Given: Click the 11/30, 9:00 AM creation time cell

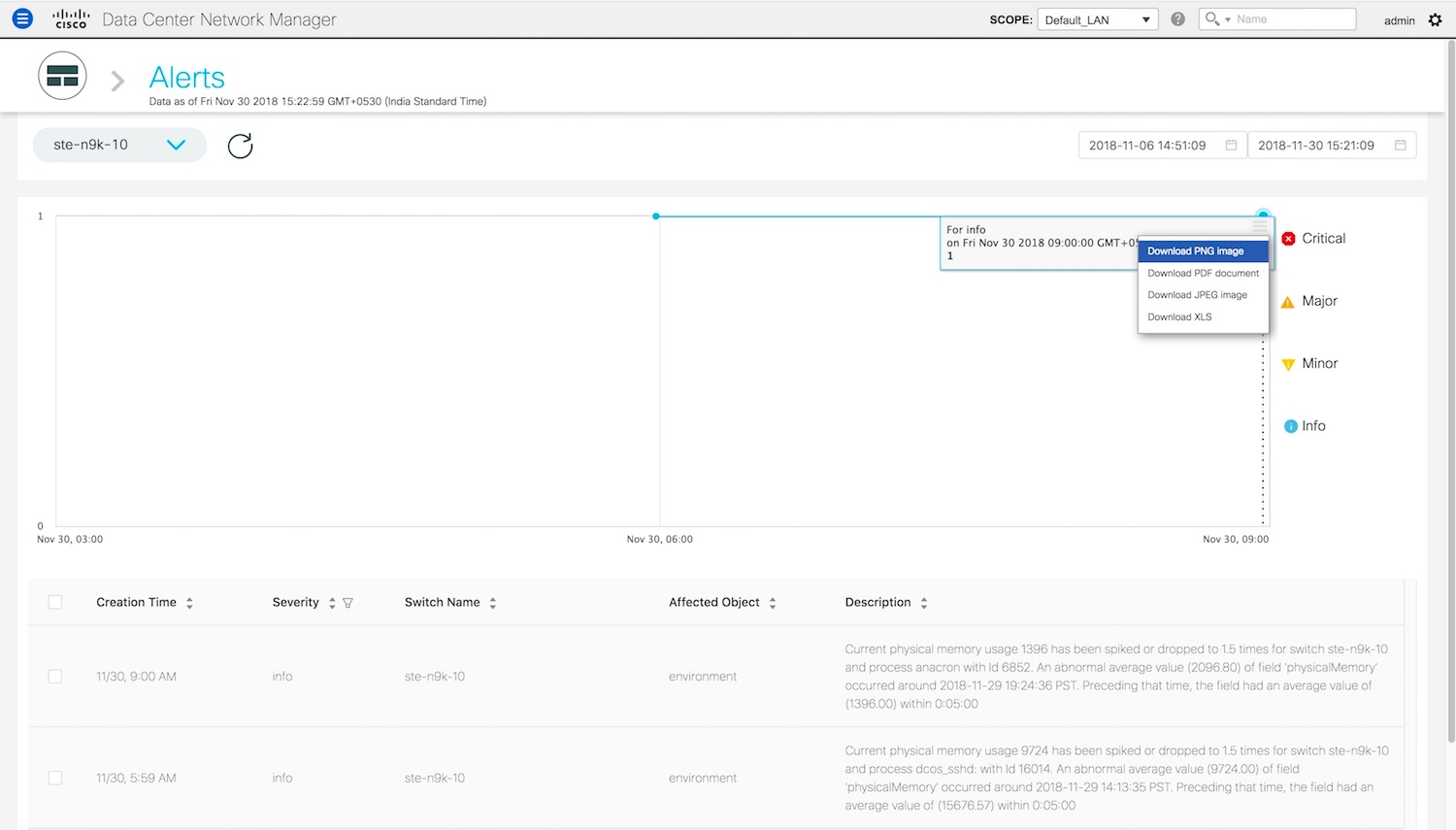Looking at the screenshot, I should tap(136, 677).
